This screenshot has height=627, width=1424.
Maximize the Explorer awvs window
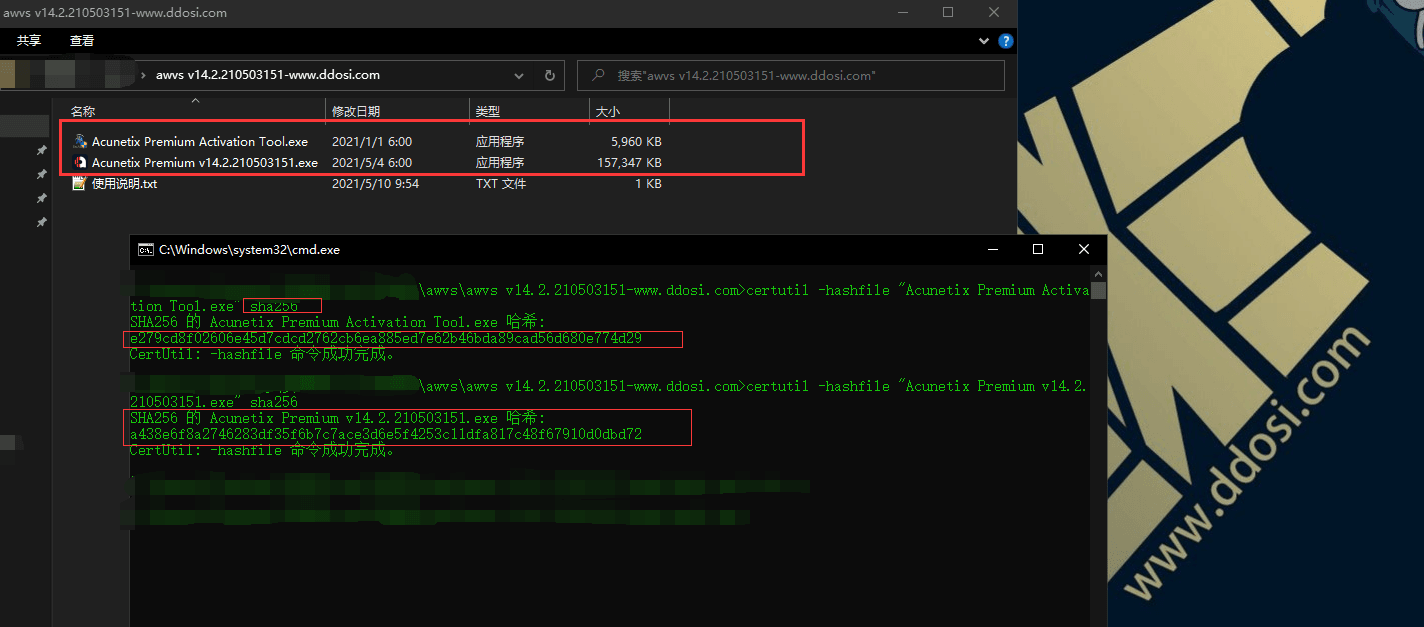pos(948,12)
